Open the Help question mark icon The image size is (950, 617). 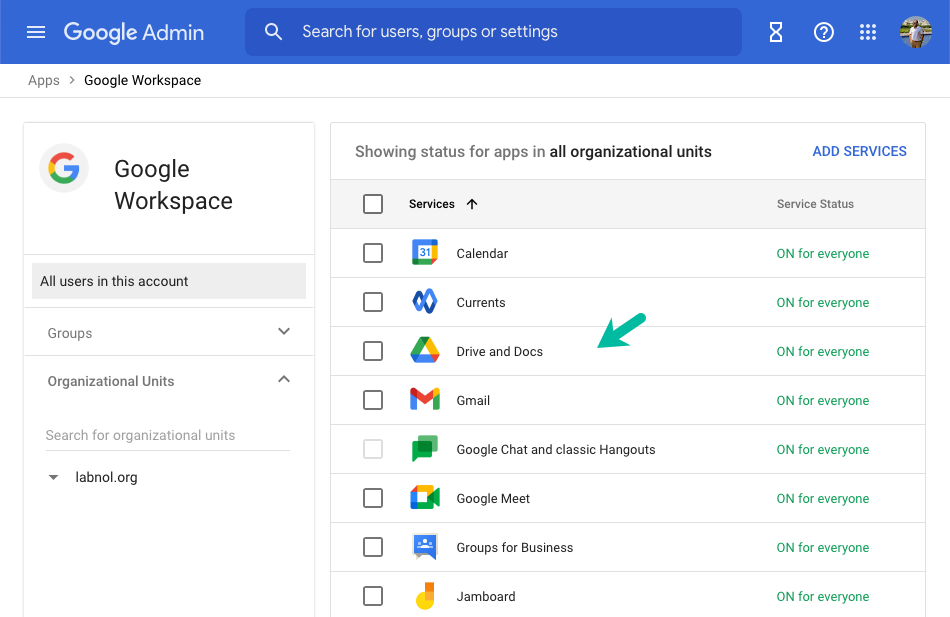[823, 32]
